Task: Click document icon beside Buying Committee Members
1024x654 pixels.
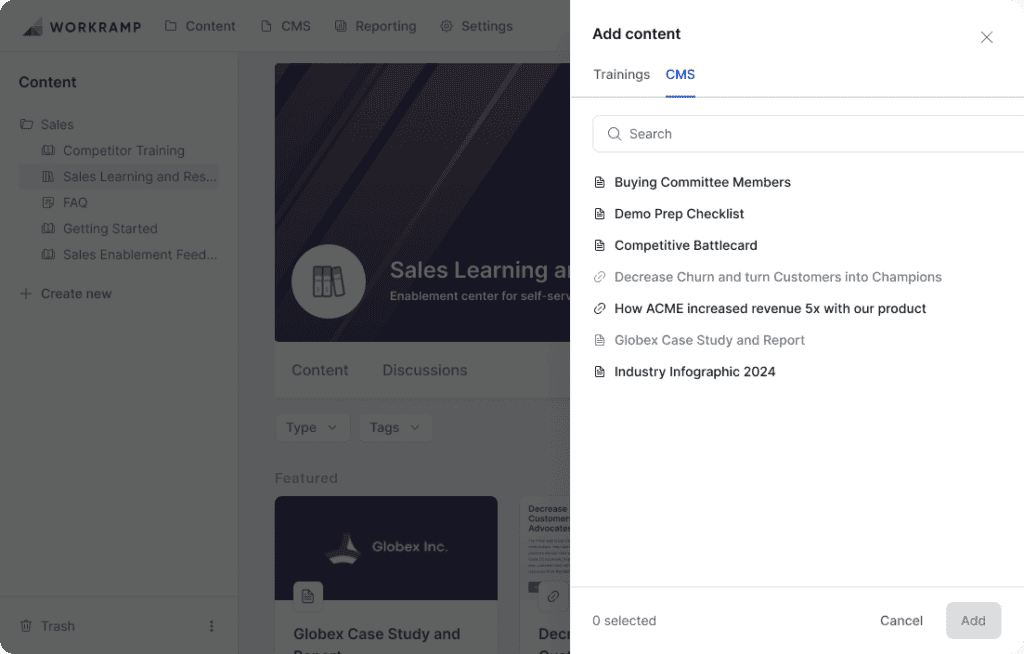Action: click(x=600, y=182)
